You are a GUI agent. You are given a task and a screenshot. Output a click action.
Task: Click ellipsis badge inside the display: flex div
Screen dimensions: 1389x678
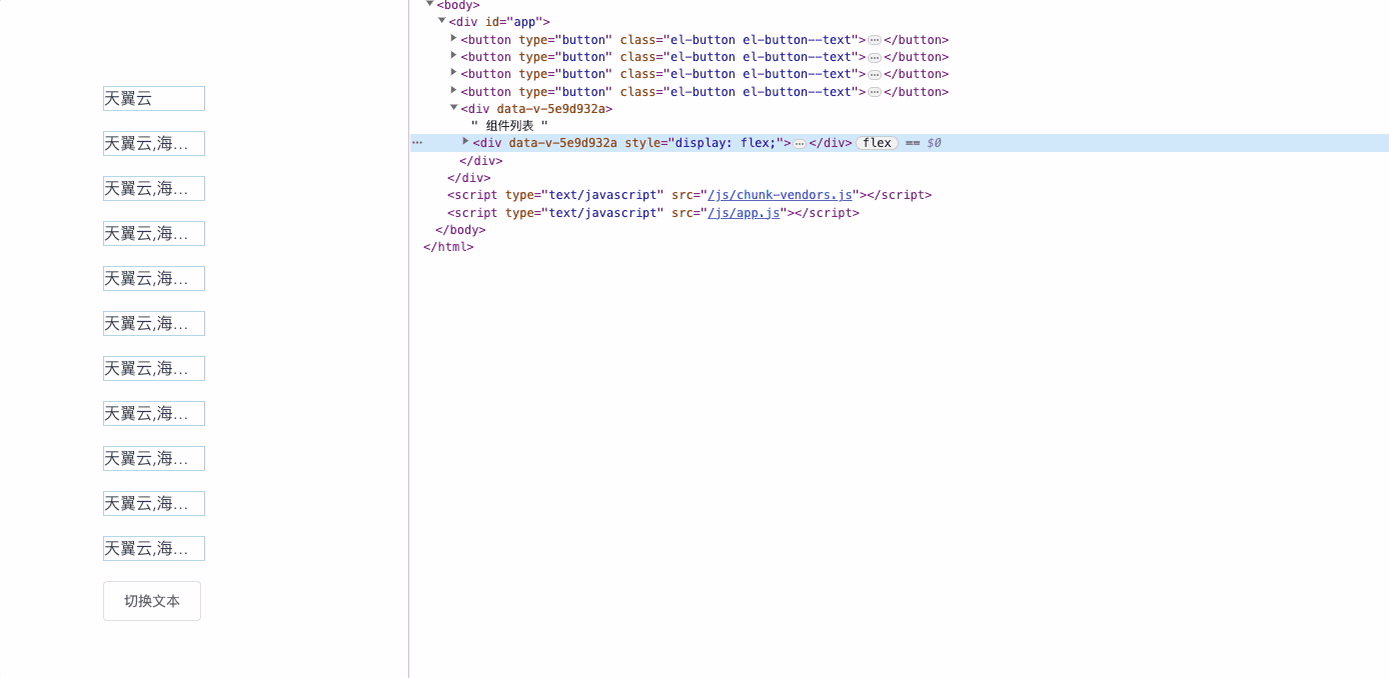[800, 144]
